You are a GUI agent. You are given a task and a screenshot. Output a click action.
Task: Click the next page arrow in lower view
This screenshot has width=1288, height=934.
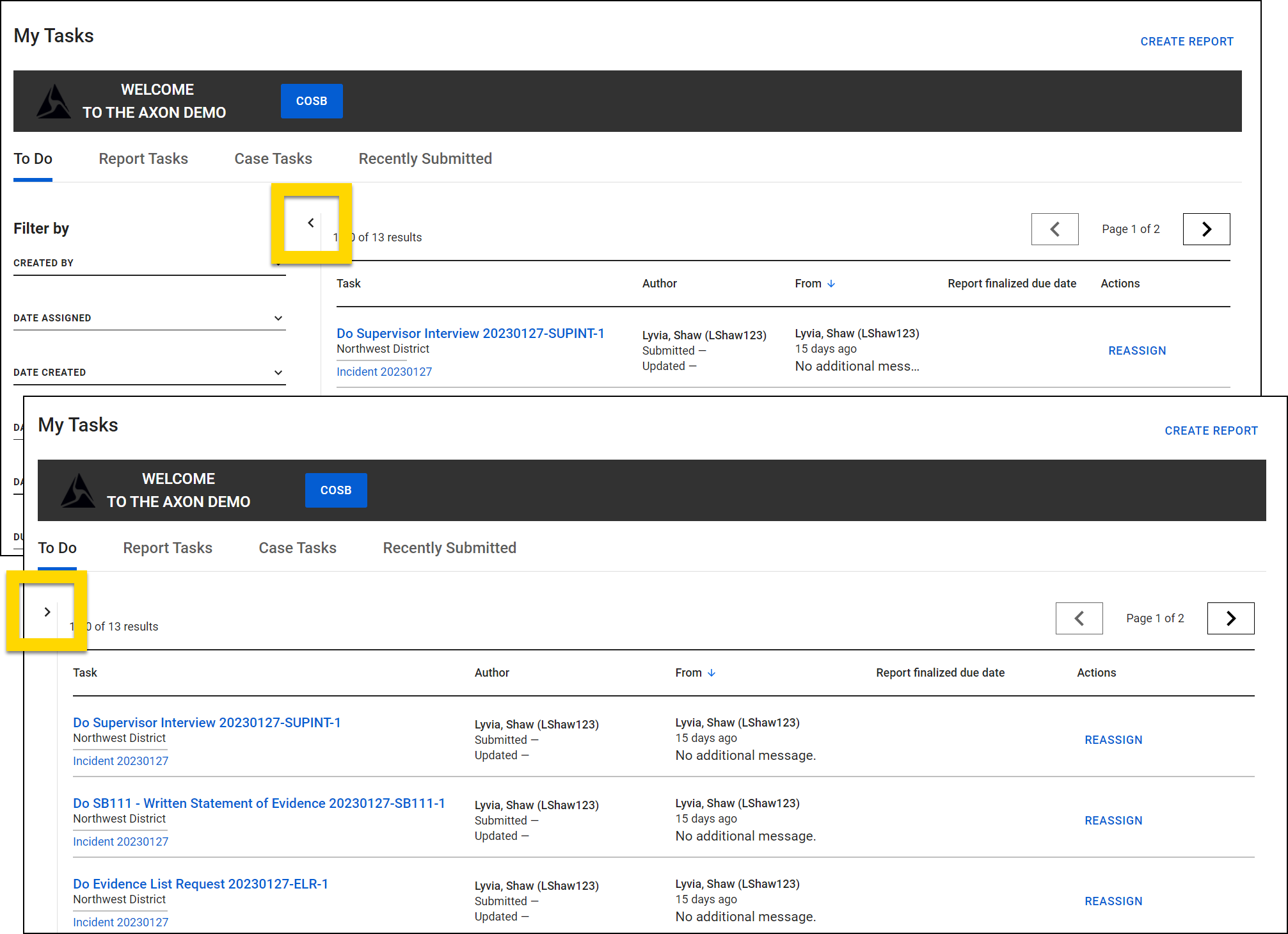point(1230,618)
